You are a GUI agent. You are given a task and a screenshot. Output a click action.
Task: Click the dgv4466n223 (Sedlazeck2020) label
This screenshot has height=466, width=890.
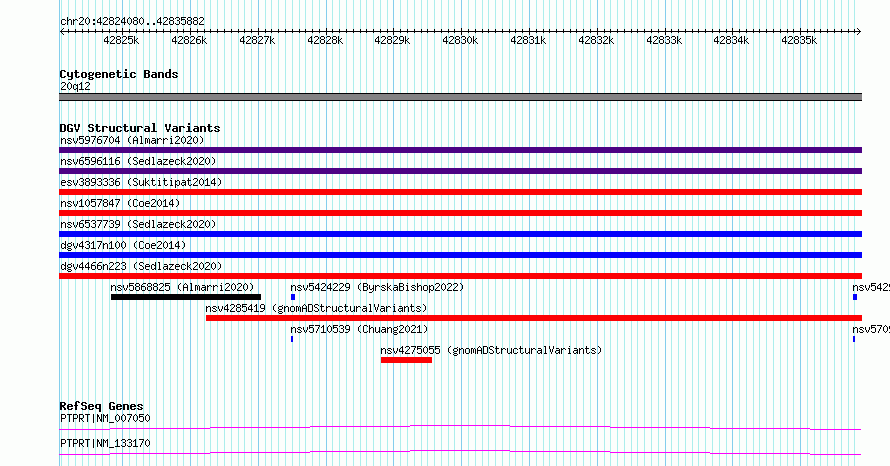click(141, 266)
